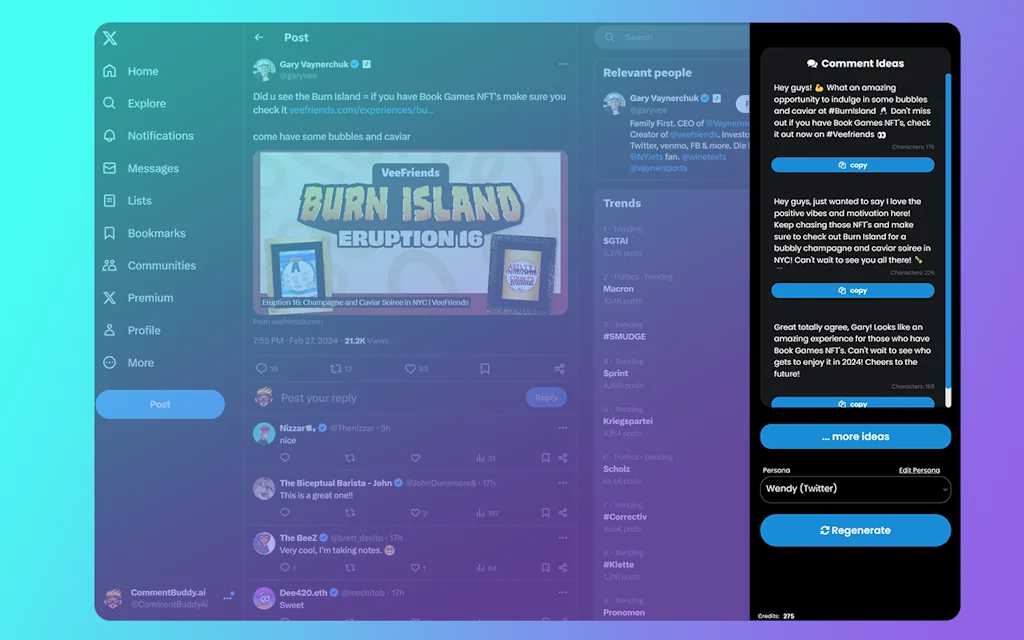Select Lists in the sidebar
The width and height of the screenshot is (1024, 640).
[x=141, y=201]
